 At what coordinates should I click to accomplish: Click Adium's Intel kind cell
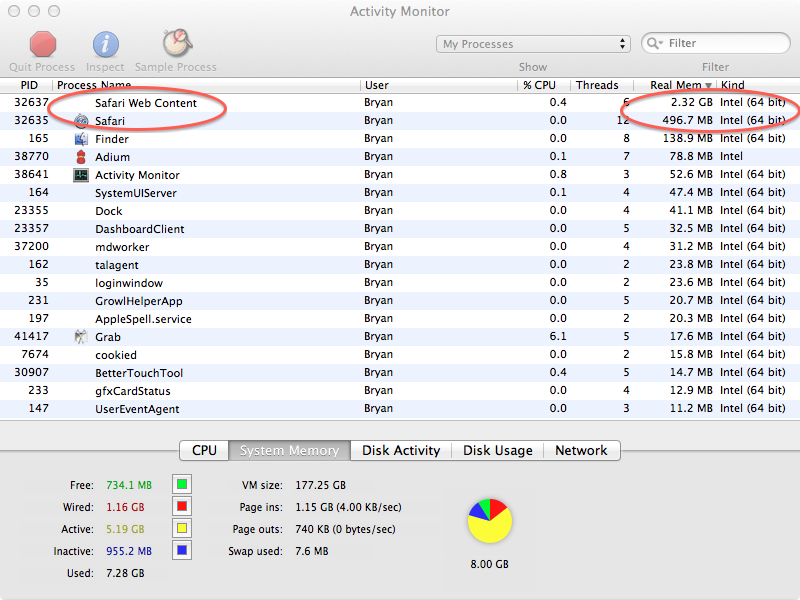731,157
